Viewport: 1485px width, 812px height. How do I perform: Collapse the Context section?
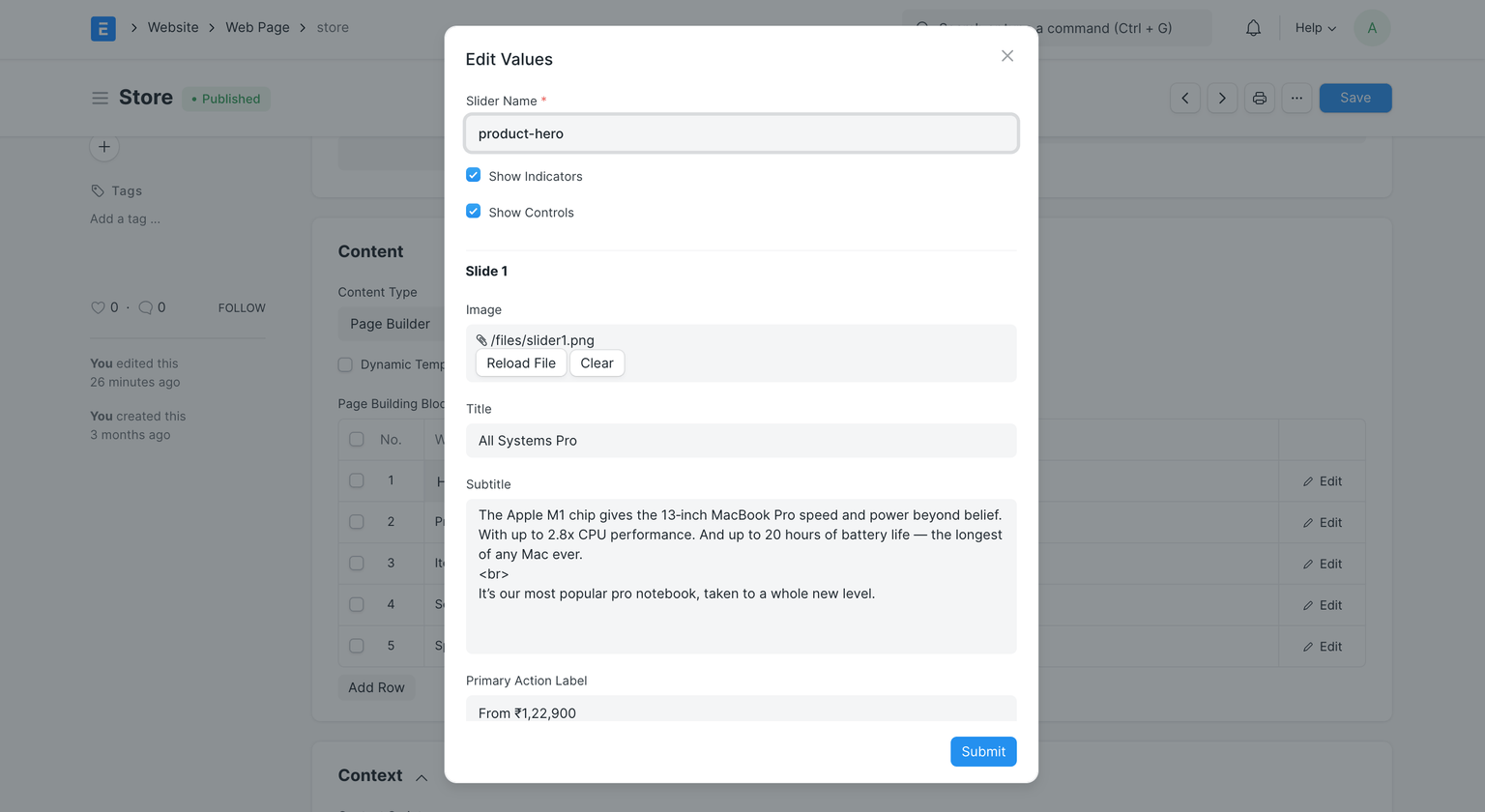[x=422, y=777]
